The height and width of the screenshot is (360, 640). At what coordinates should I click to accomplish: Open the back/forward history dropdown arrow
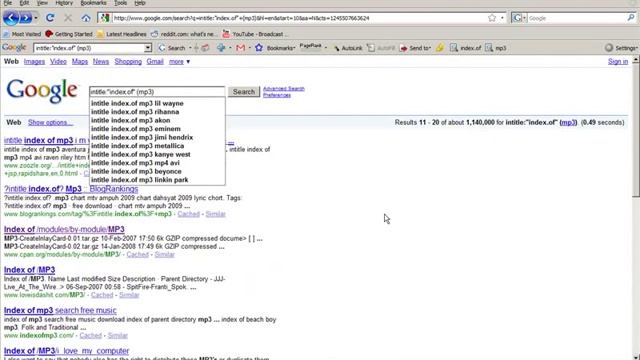36,18
